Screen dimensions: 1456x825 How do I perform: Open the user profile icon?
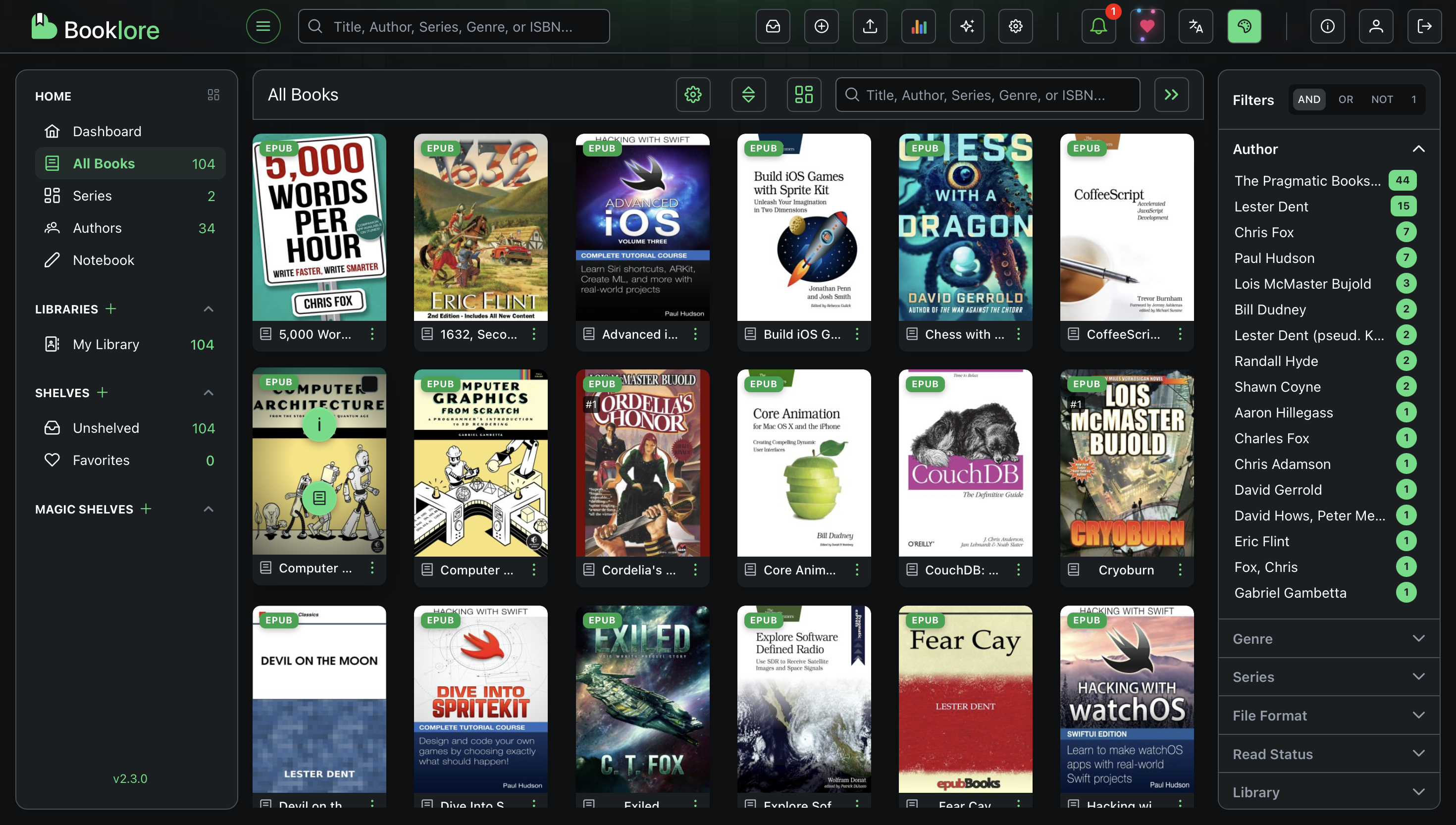pyautogui.click(x=1376, y=26)
